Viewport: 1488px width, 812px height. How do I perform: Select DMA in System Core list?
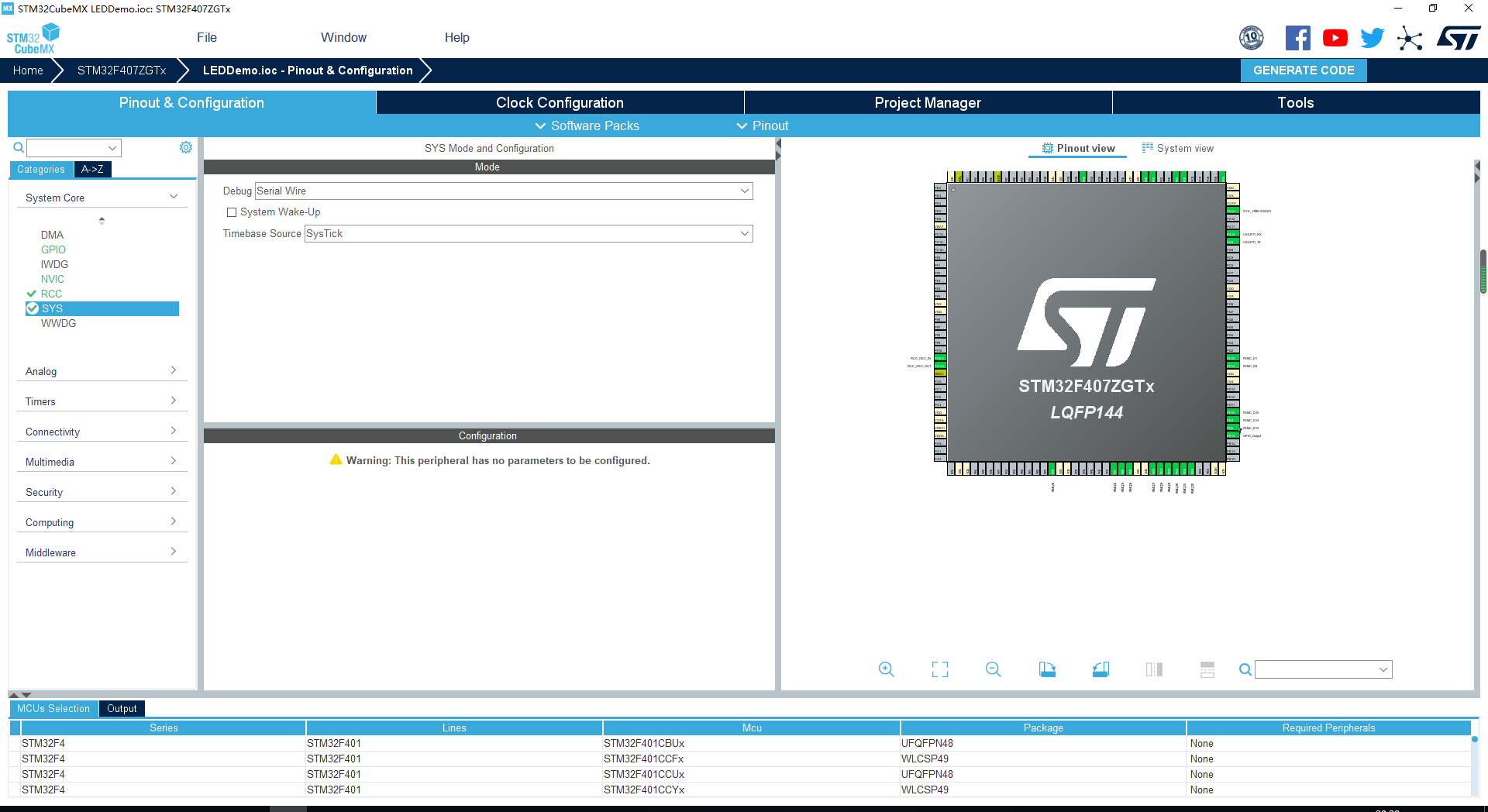coord(52,235)
